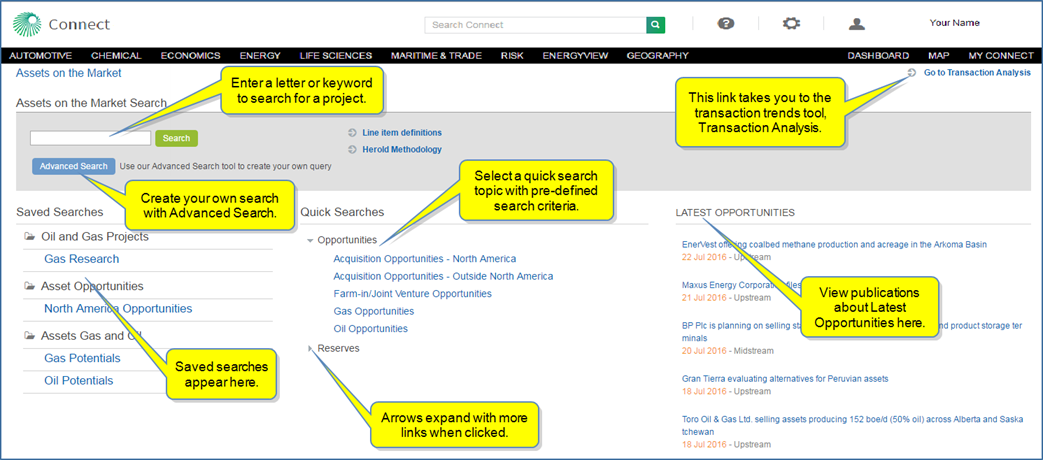Open the Maxus Energy Corporation article
This screenshot has height=460, width=1043.
(x=741, y=285)
